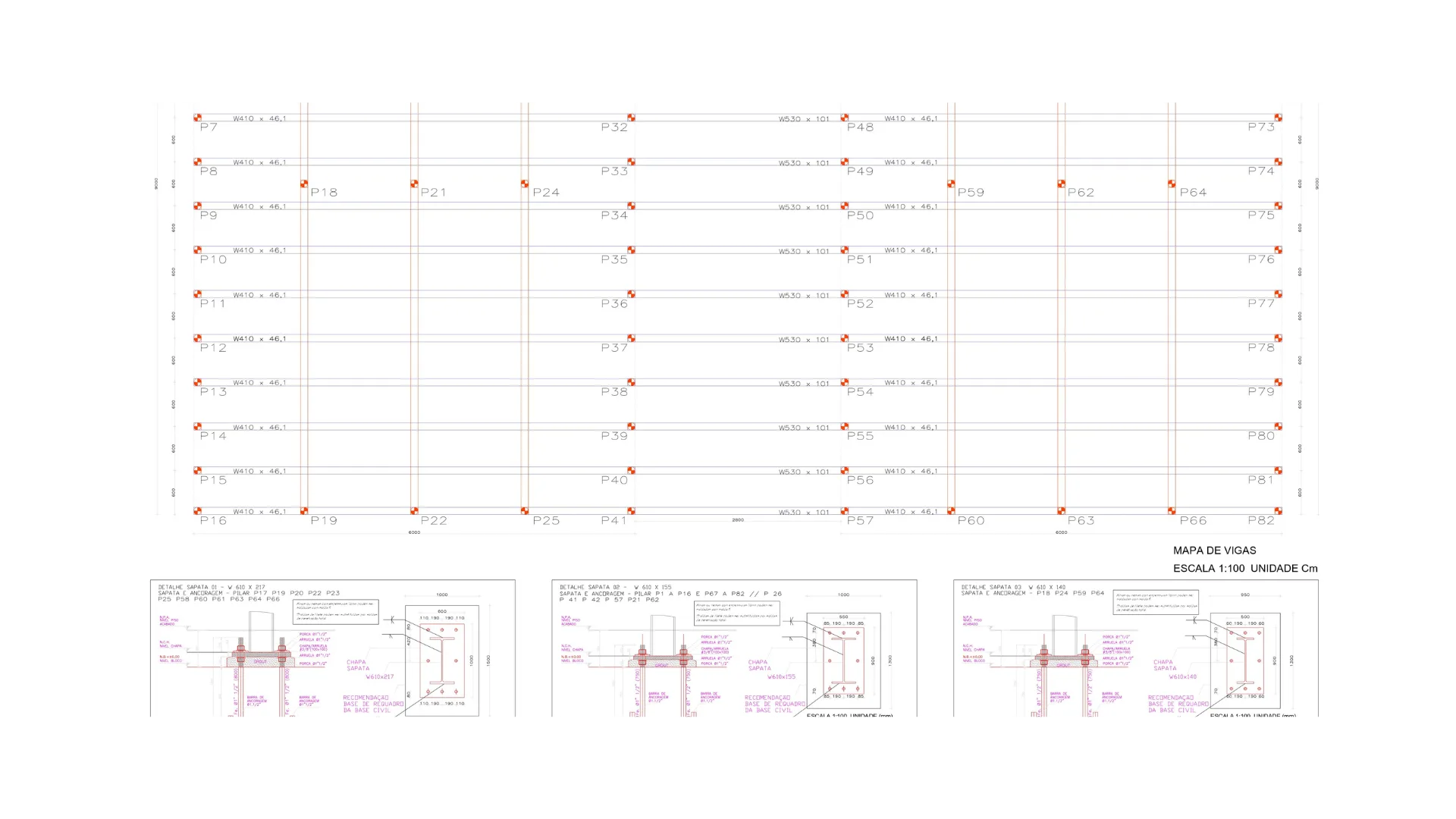Click the column marker above P16 label
1456x819 pixels.
point(197,511)
